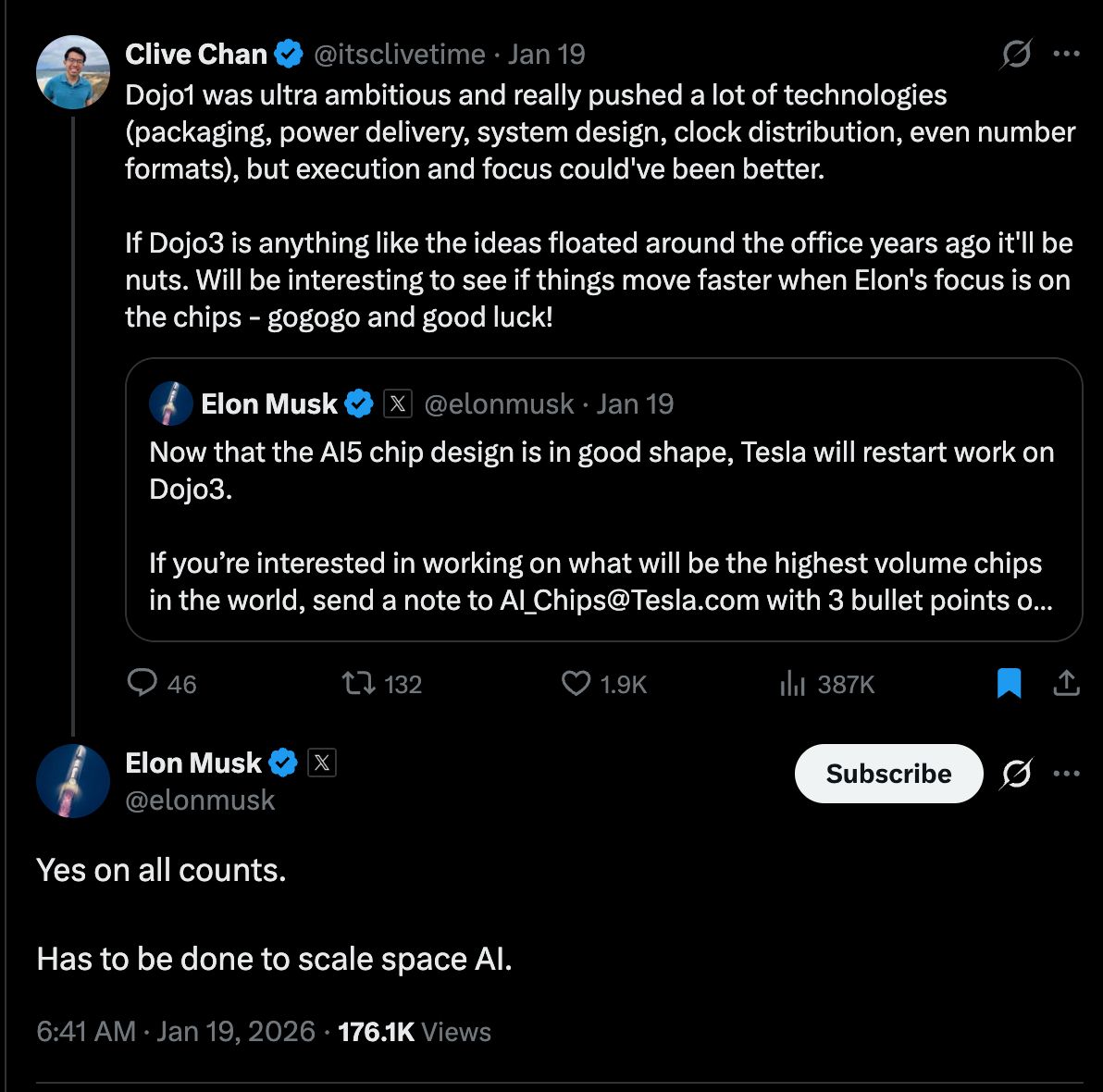1103x1092 pixels.
Task: Click Elon Musk's large rocket avatar
Action: pos(73,781)
